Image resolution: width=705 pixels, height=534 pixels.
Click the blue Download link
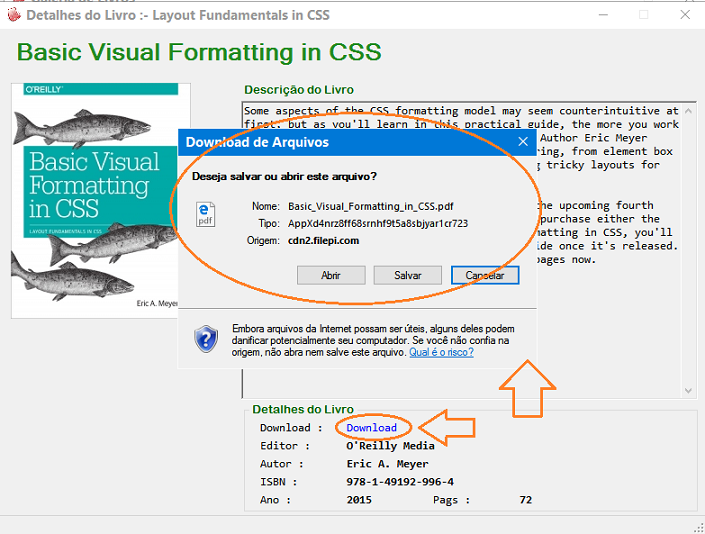coord(371,427)
